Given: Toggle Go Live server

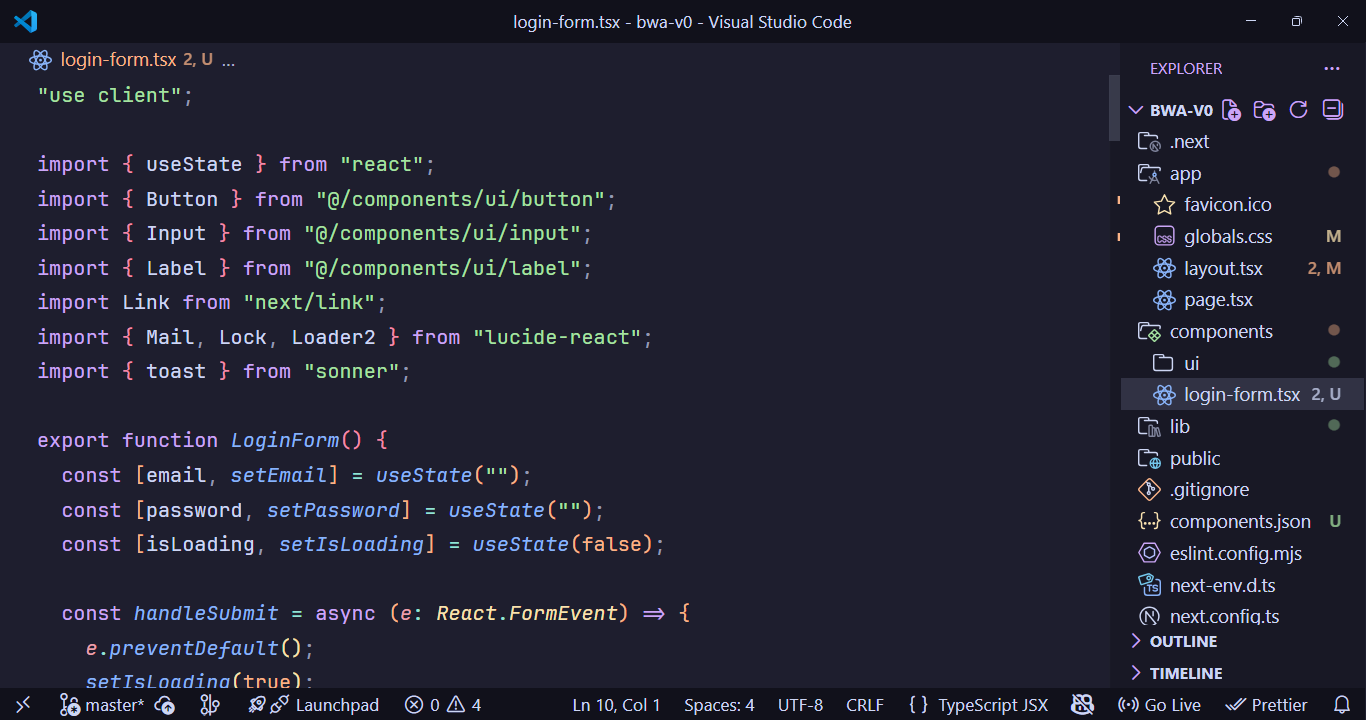Looking at the screenshot, I should point(1159,705).
